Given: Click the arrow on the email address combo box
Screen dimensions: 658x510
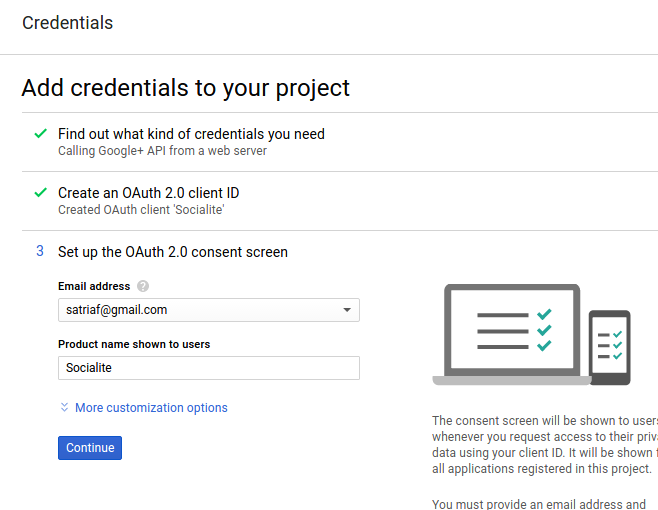Looking at the screenshot, I should (347, 310).
